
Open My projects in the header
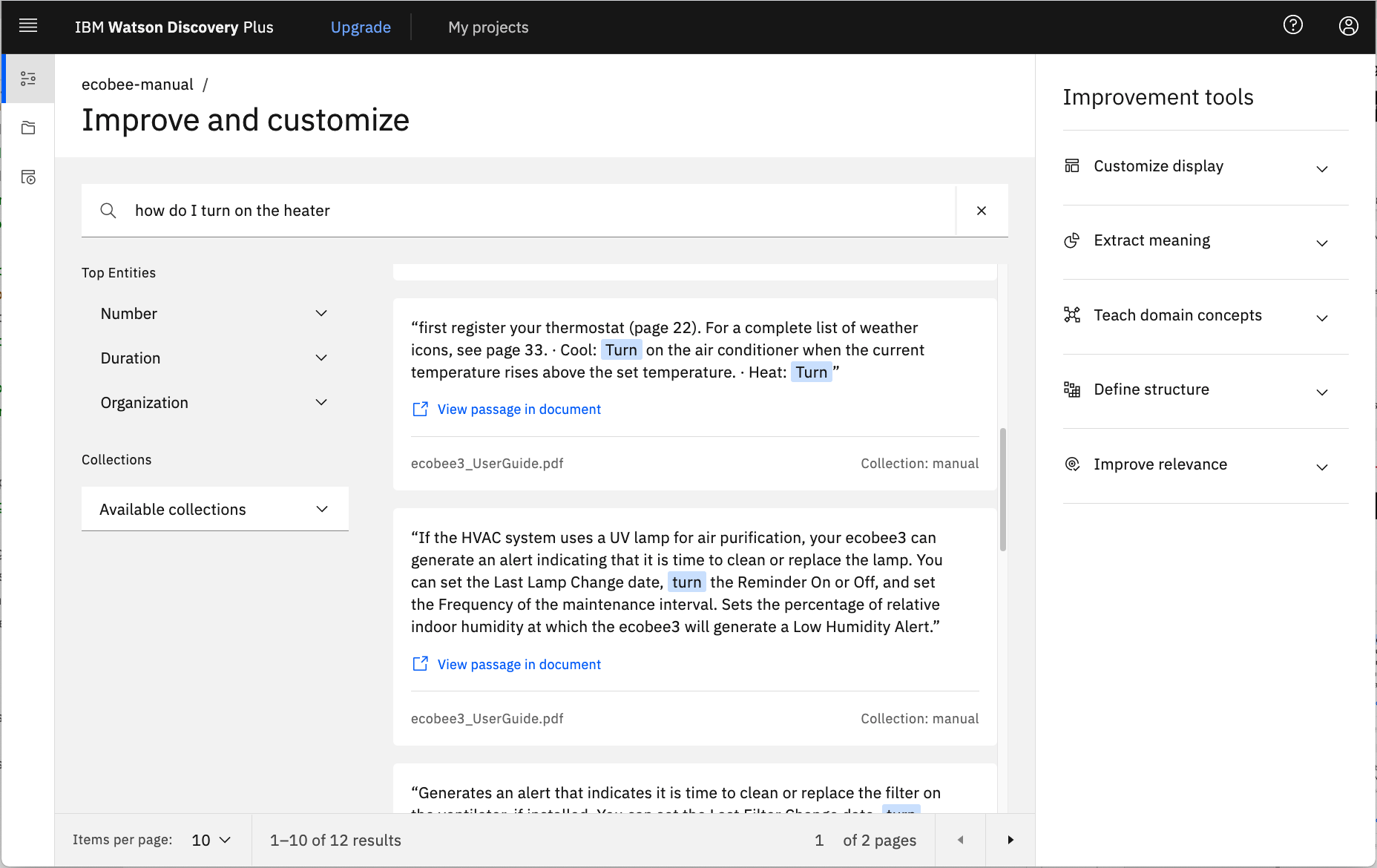(x=488, y=27)
